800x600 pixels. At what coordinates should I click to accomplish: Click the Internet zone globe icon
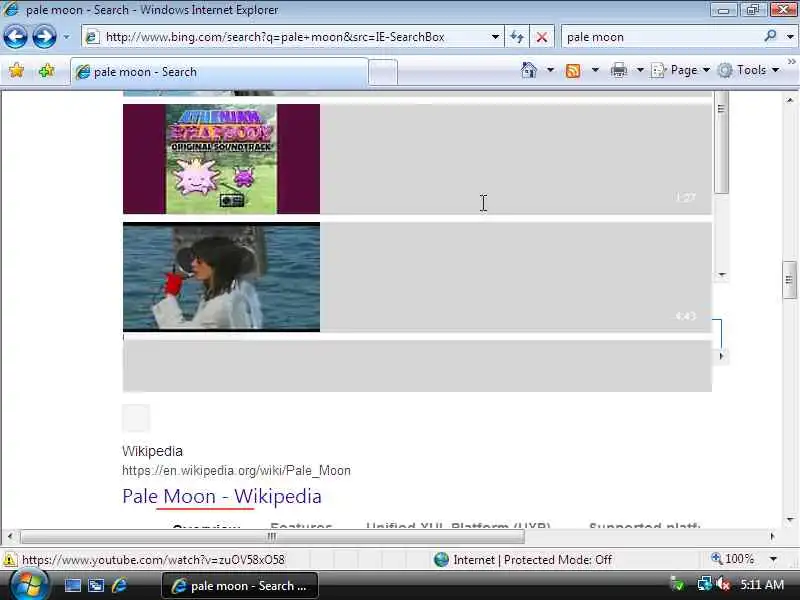441,560
